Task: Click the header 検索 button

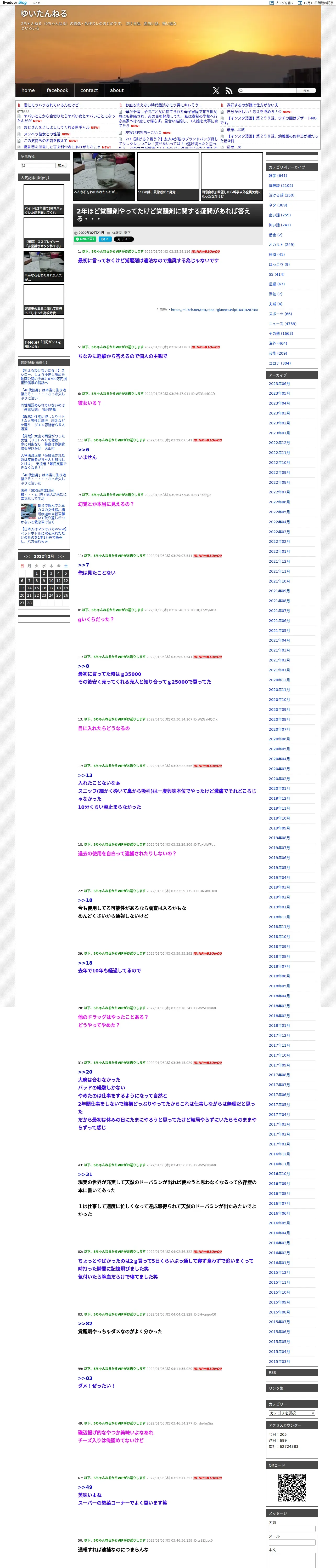Action: 307,90
